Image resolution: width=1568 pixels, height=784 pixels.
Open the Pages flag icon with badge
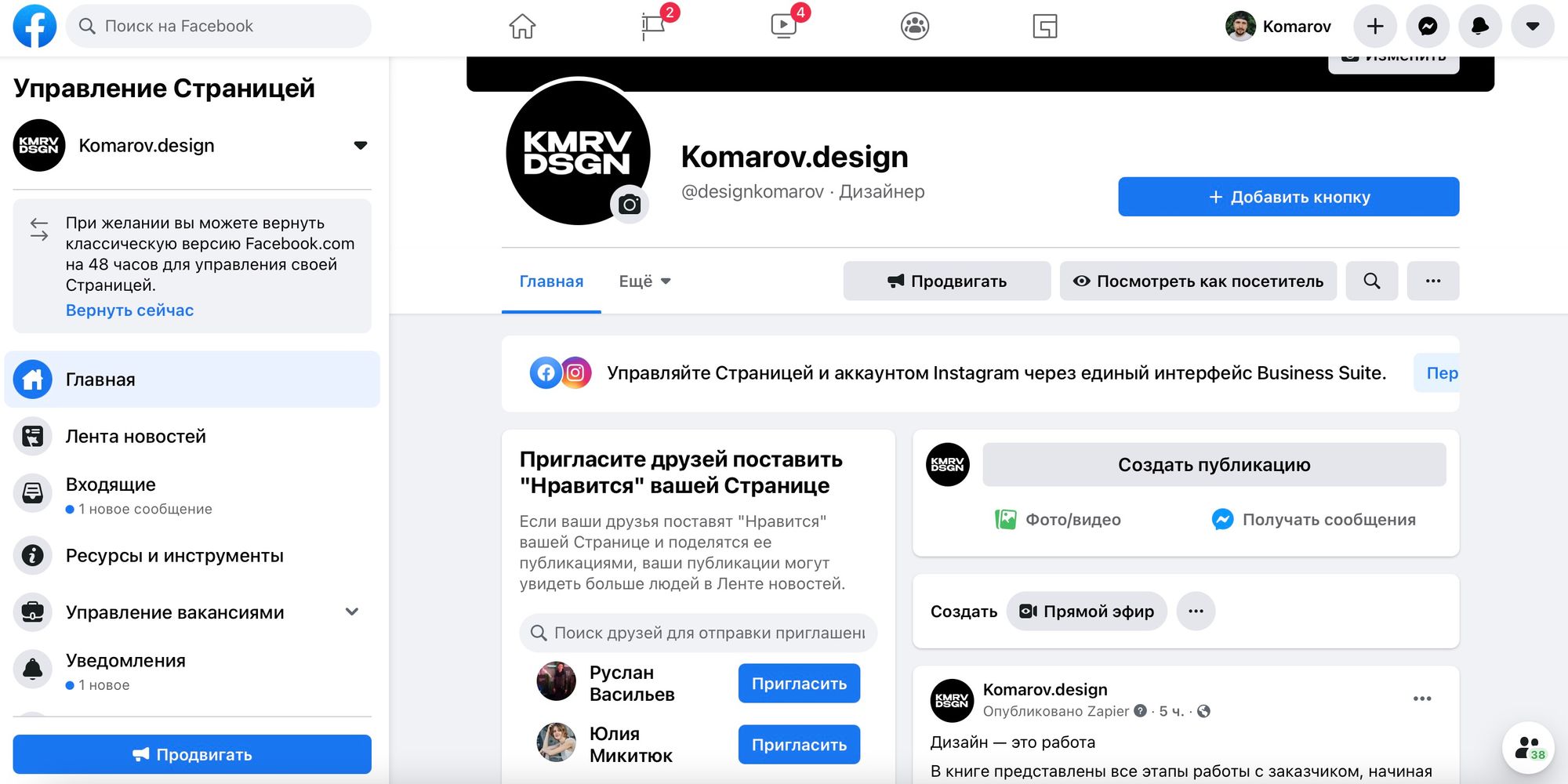653,27
